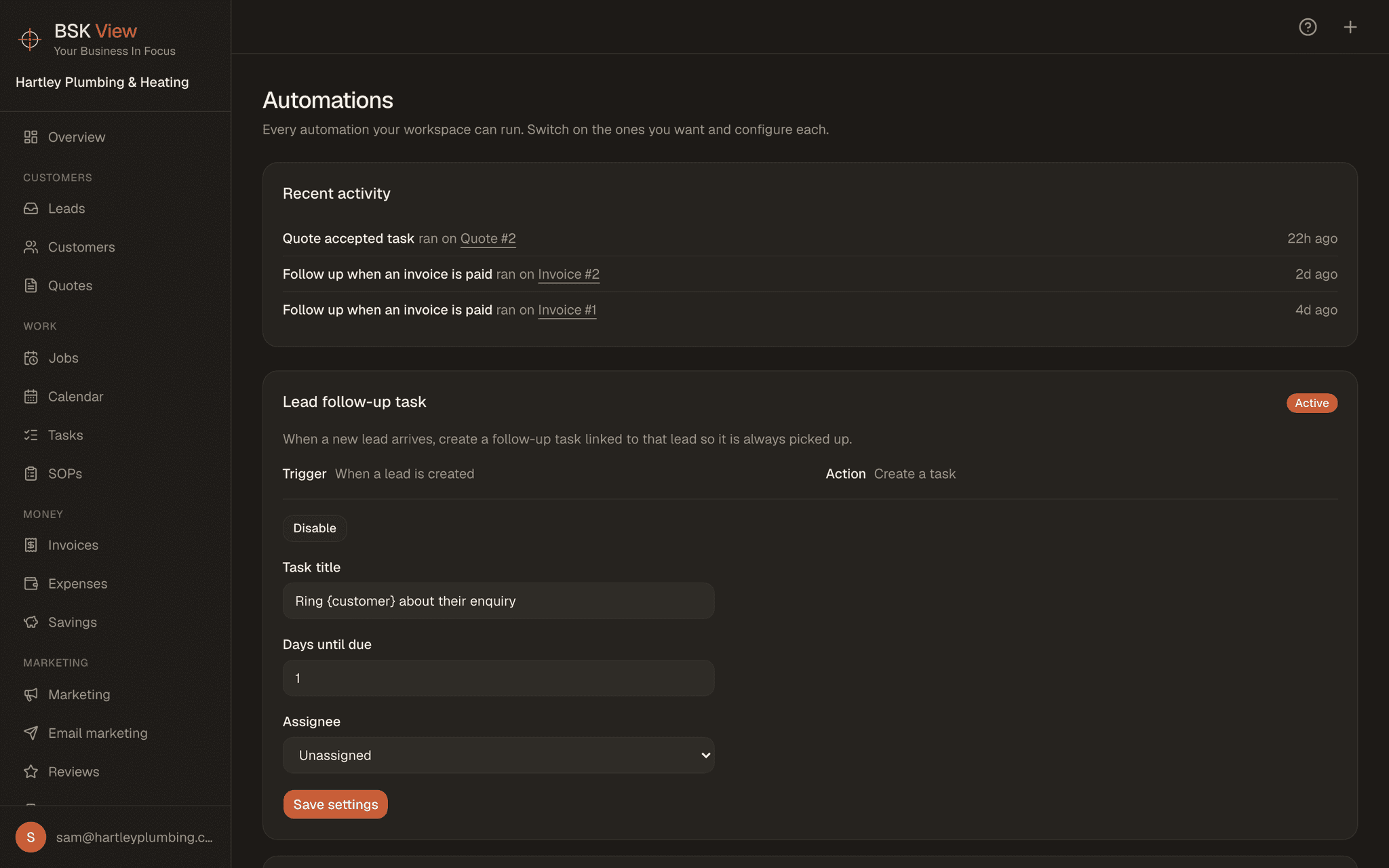Click the Jobs calendar-clock icon
Viewport: 1389px width, 868px height.
pyautogui.click(x=31, y=358)
